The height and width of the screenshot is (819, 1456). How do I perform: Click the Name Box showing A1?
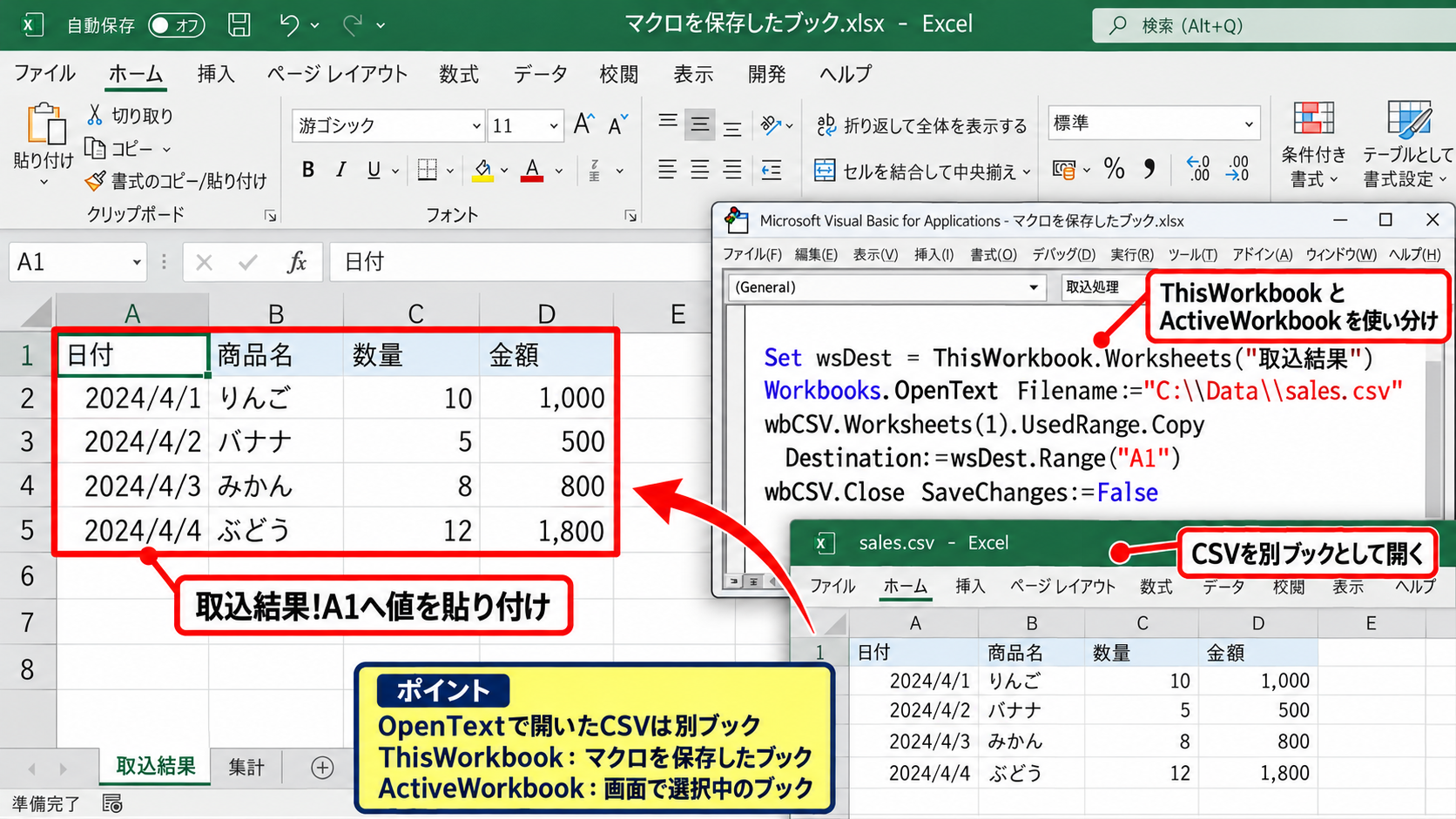[x=78, y=262]
